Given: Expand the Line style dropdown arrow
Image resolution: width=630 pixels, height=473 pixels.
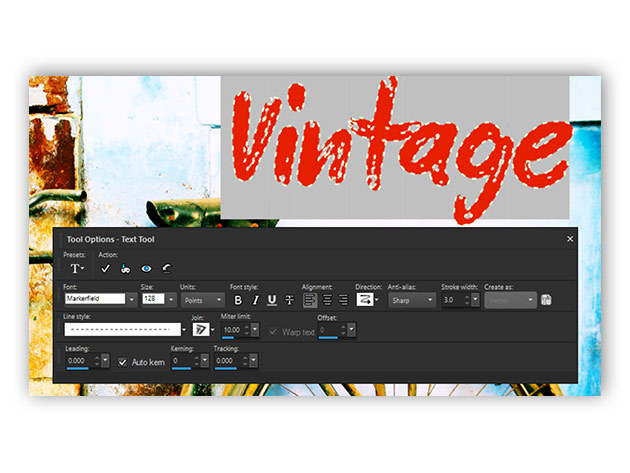Looking at the screenshot, I should pos(184,330).
